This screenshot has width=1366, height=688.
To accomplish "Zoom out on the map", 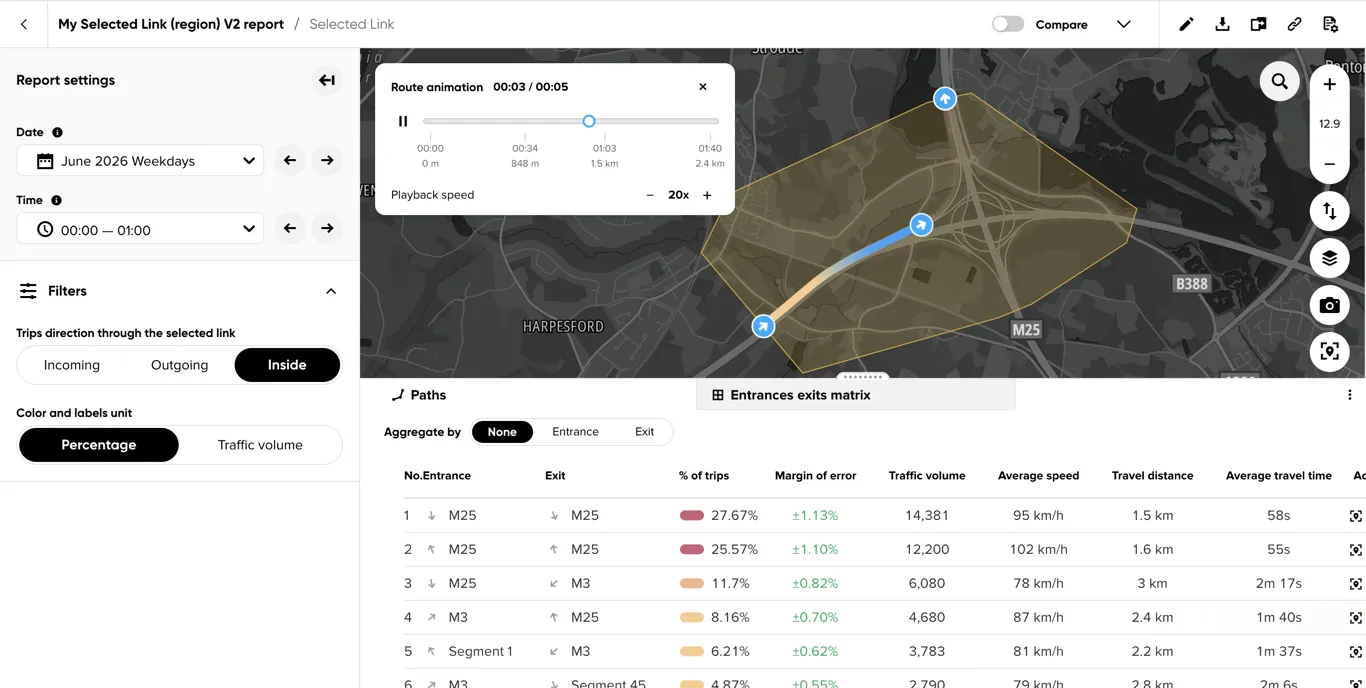I will (1329, 164).
